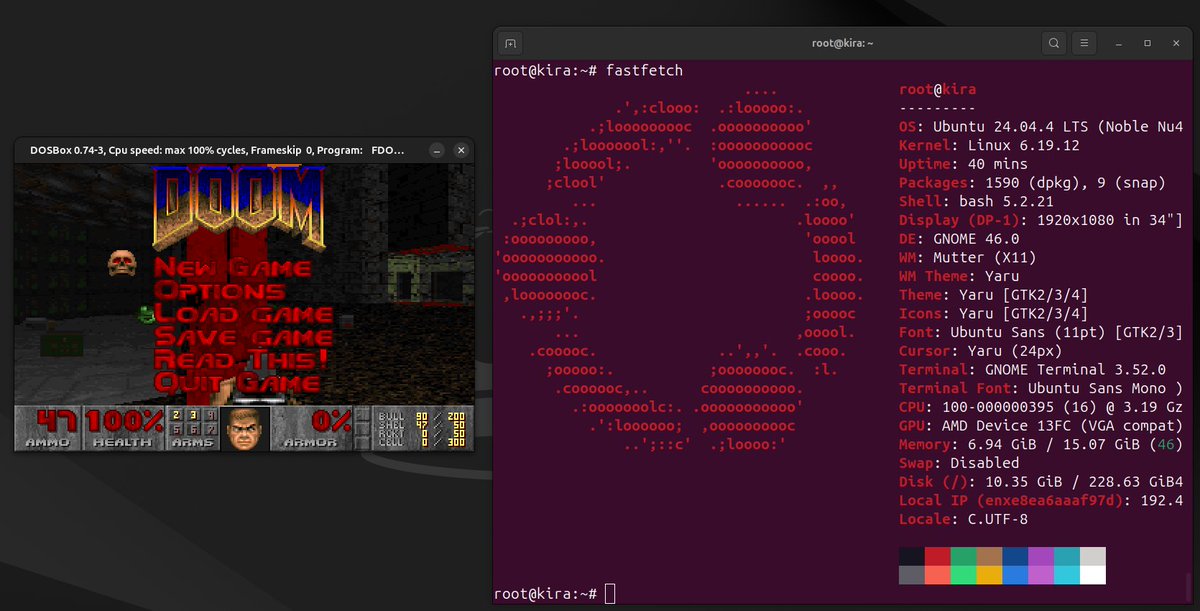Click the Terminal Font 'Ubuntu Sans Mono' line
Image resolution: width=1200 pixels, height=611 pixels.
pyautogui.click(x=1041, y=388)
